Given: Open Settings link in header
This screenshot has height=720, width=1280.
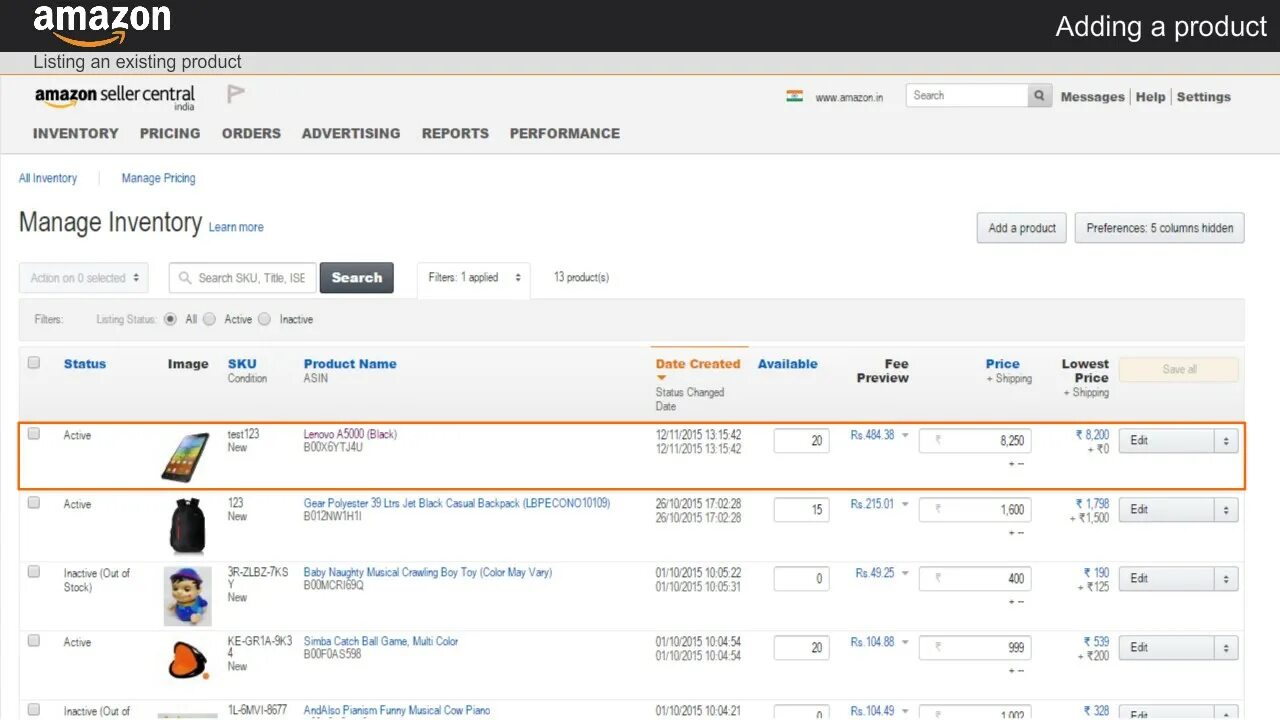Looking at the screenshot, I should point(1204,97).
